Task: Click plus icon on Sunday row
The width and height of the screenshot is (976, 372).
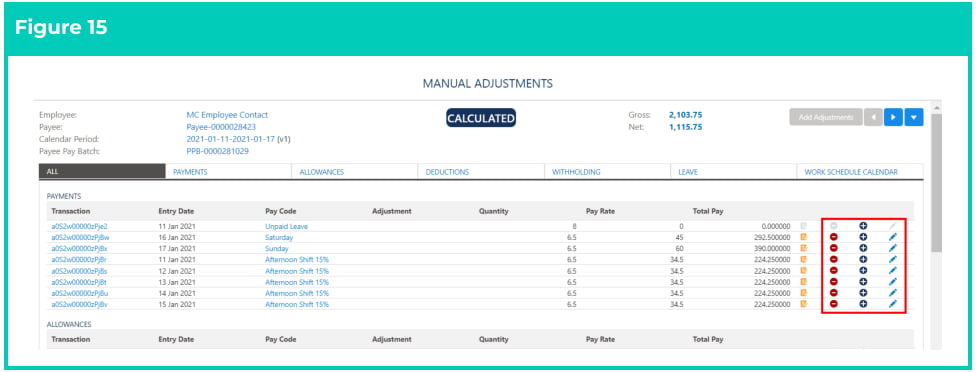Action: coord(863,249)
